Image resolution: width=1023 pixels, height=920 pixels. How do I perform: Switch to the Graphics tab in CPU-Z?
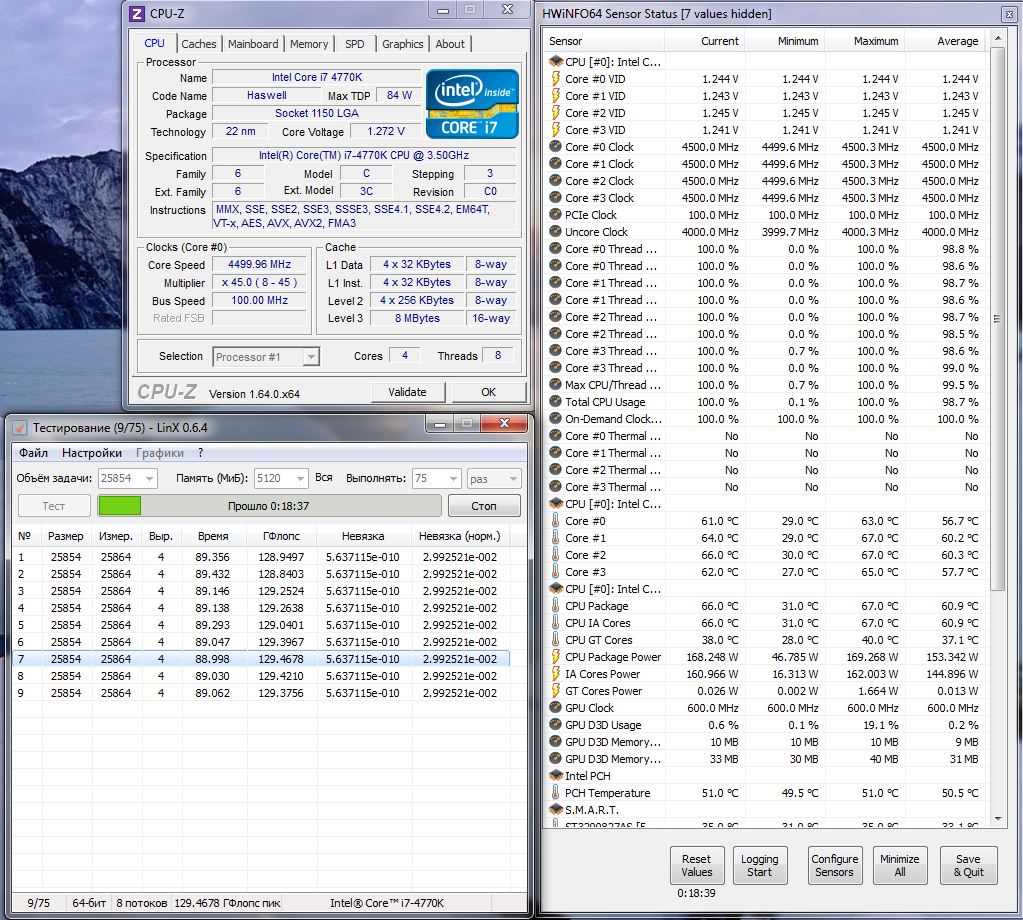click(403, 44)
